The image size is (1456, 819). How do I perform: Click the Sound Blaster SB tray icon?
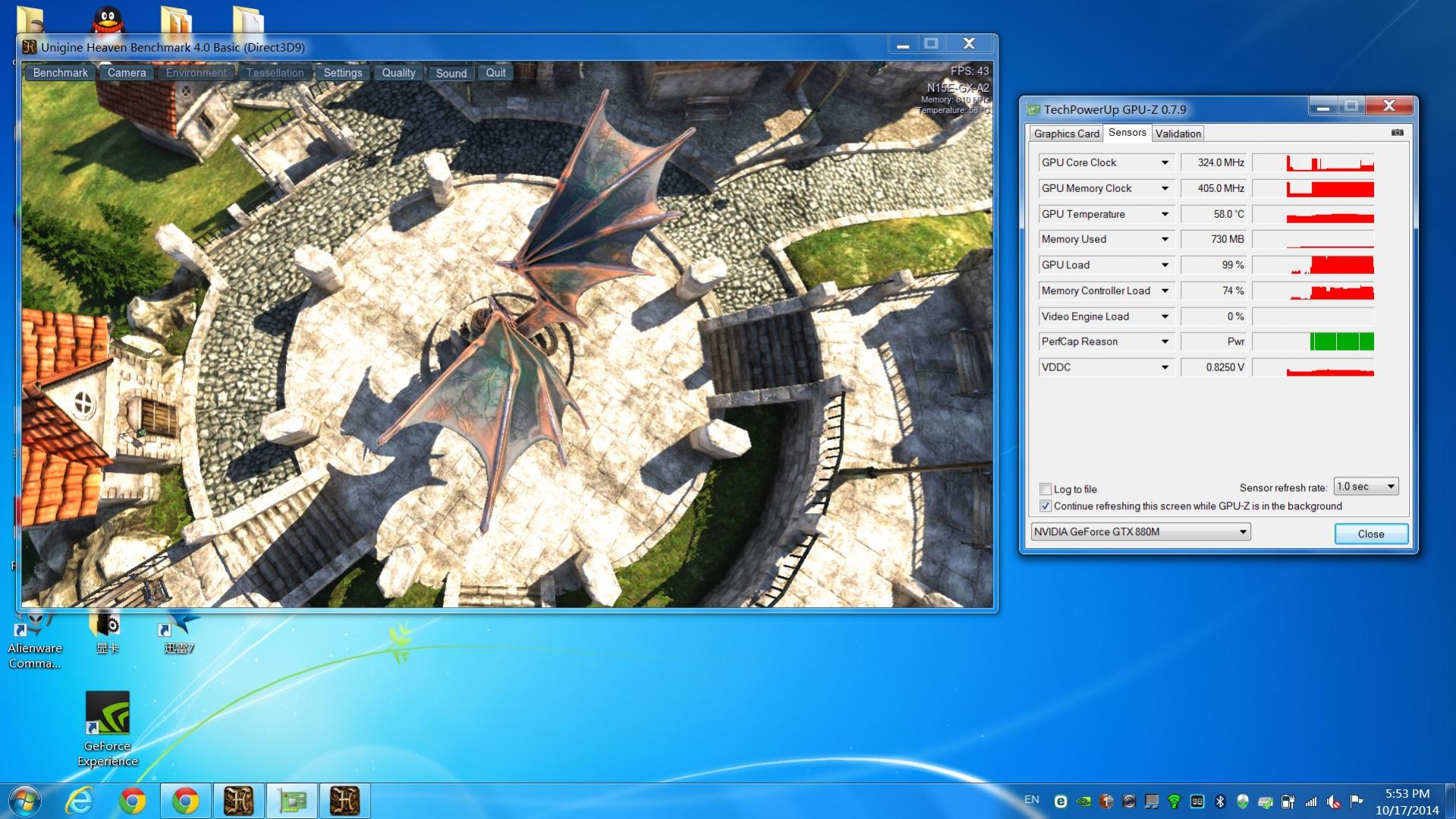[1197, 801]
